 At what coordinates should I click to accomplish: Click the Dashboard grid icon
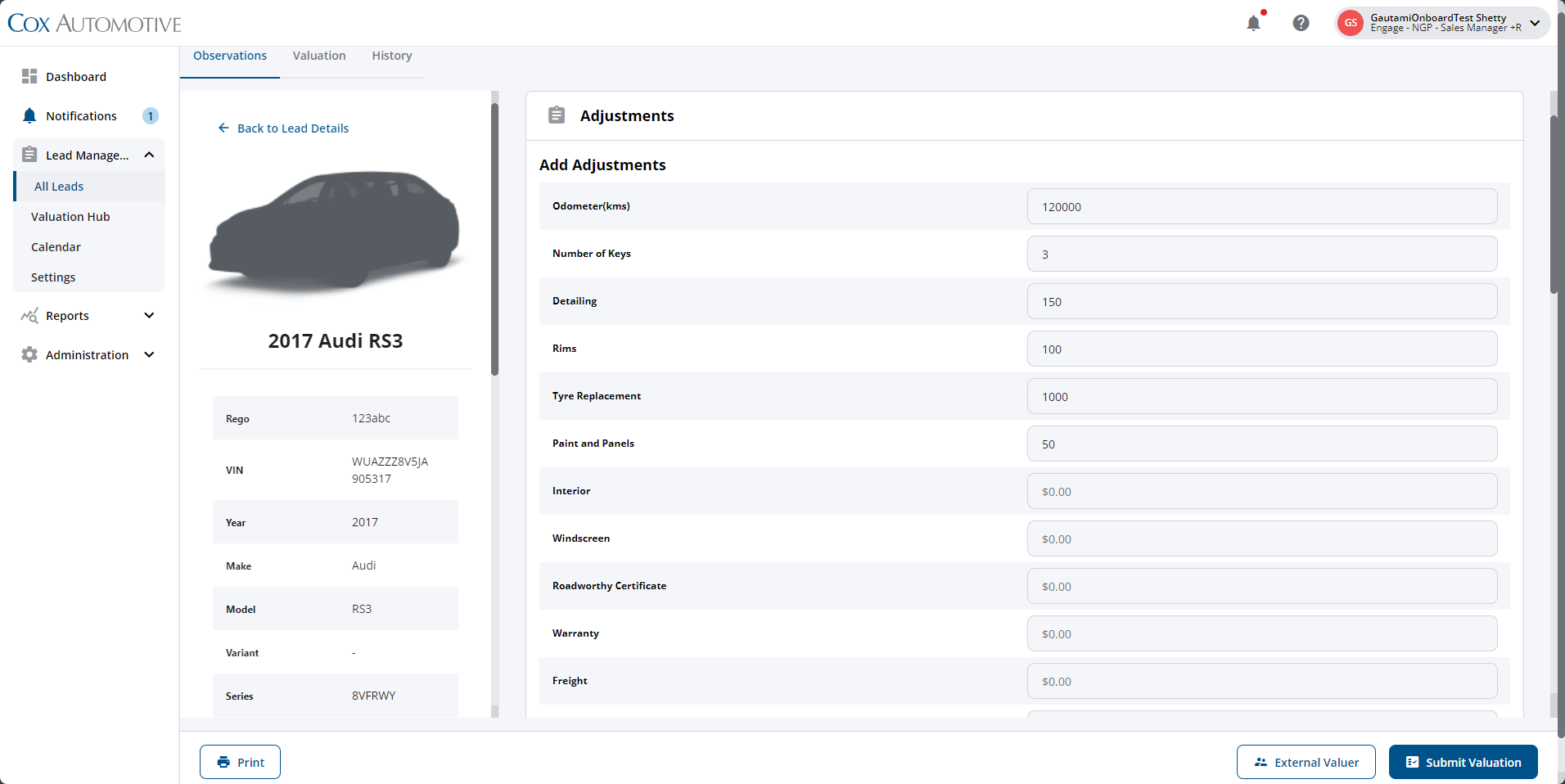(x=29, y=76)
